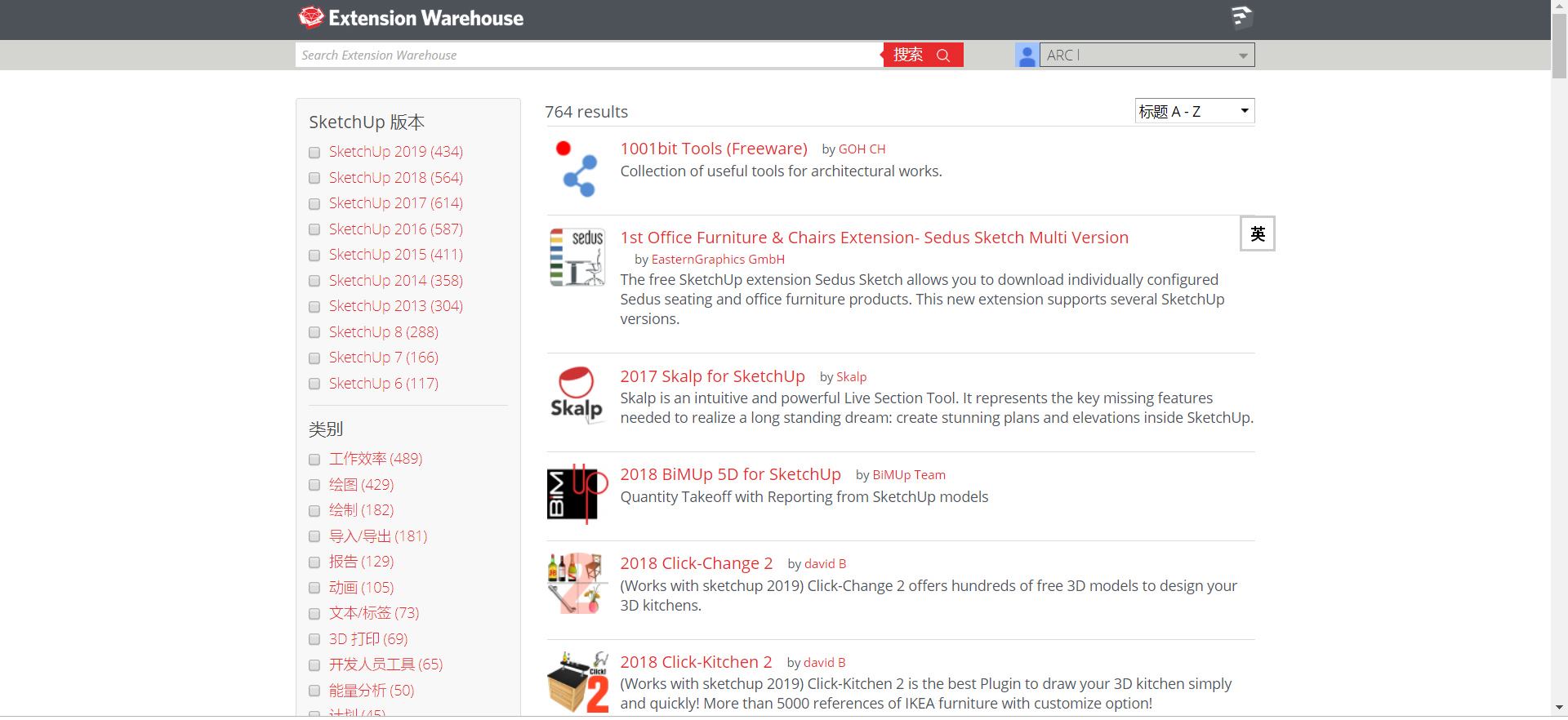Open the 2018 Click-Kitchen 2 title link

(696, 662)
